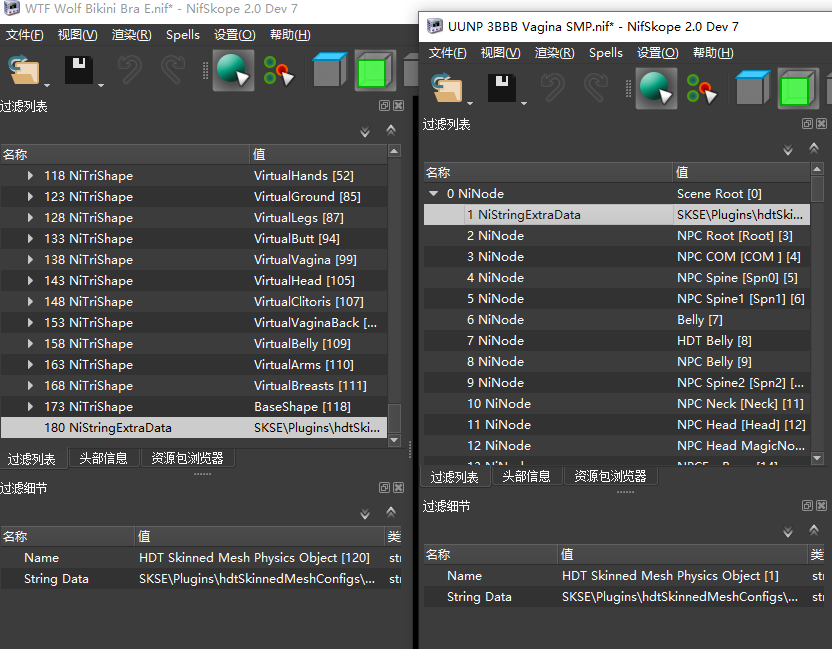
Task: Float the UUNP window 过滤列表 panel
Action: [807, 124]
